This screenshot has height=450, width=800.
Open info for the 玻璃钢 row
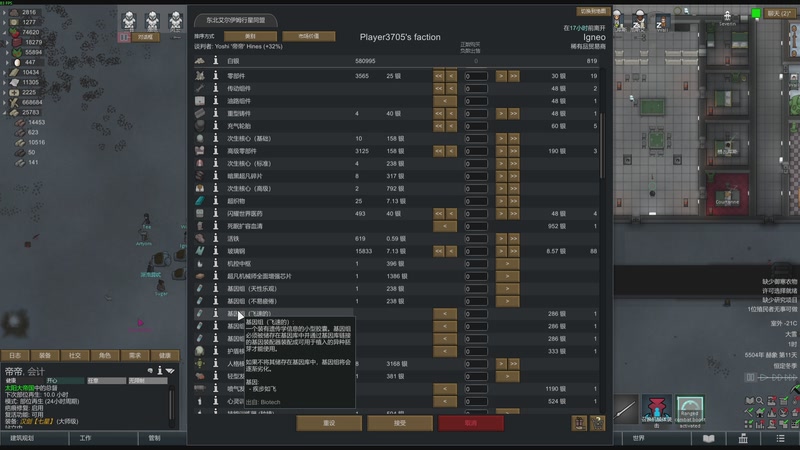coord(215,251)
